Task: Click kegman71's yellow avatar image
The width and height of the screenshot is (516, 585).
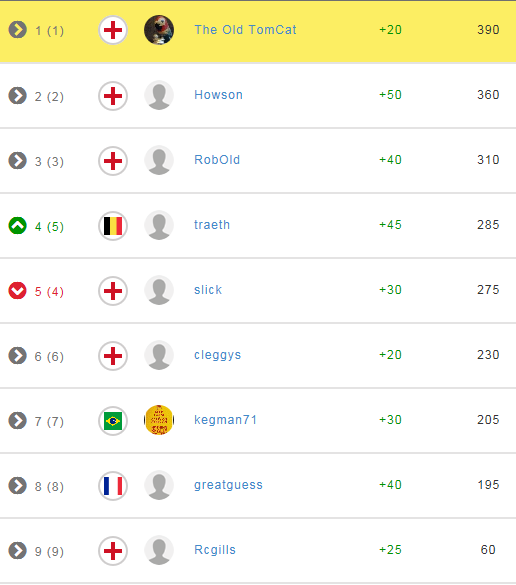Action: click(159, 420)
